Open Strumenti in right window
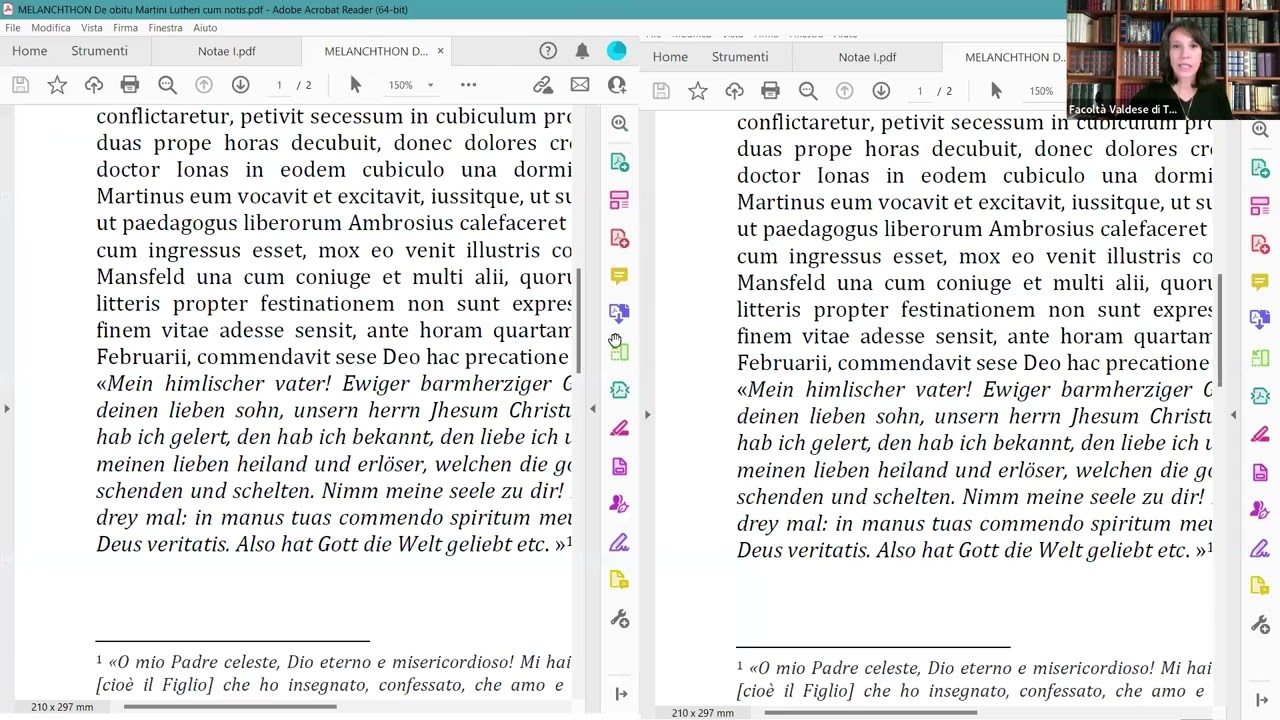 pos(740,57)
